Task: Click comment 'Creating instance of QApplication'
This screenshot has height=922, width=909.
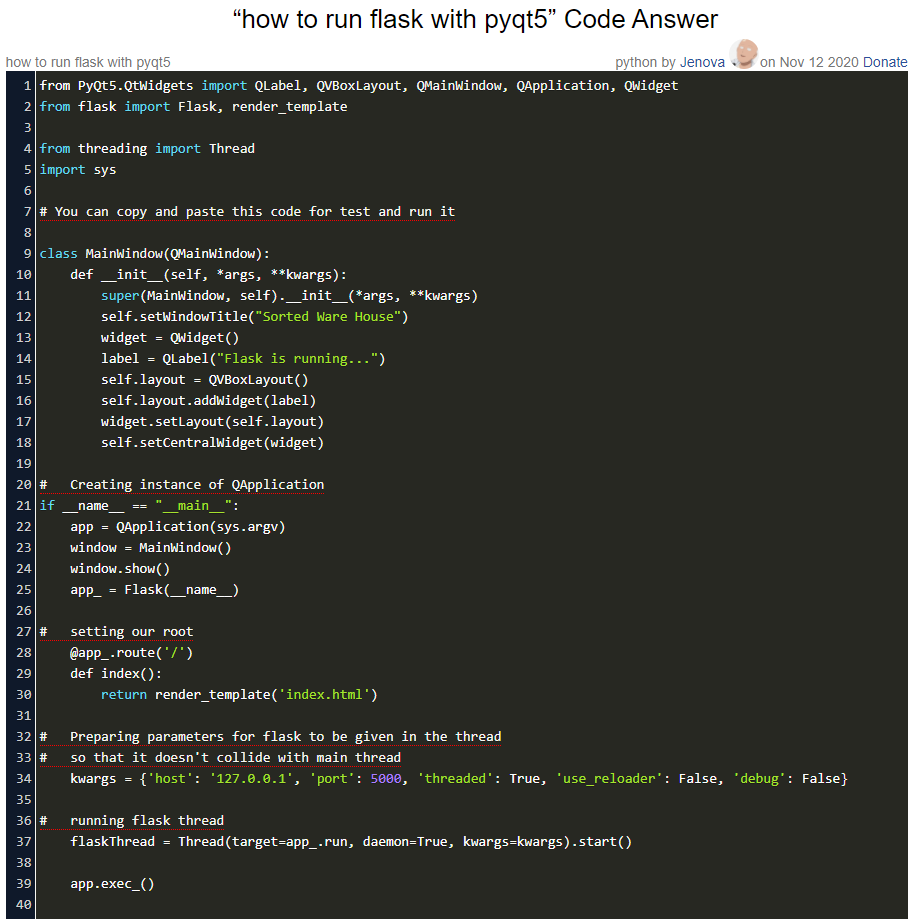Action: click(182, 485)
